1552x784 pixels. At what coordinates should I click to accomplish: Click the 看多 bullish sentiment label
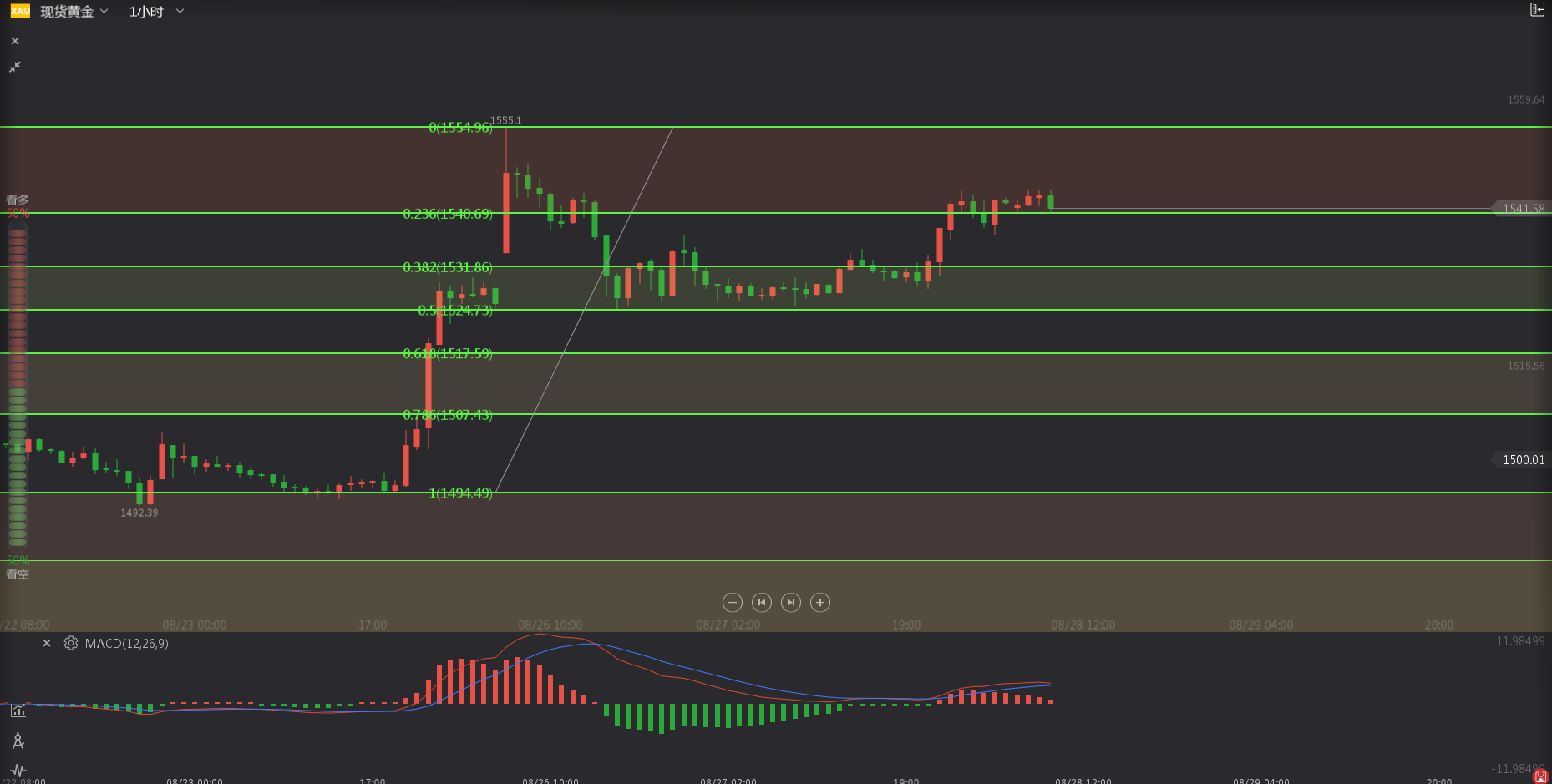[x=18, y=200]
